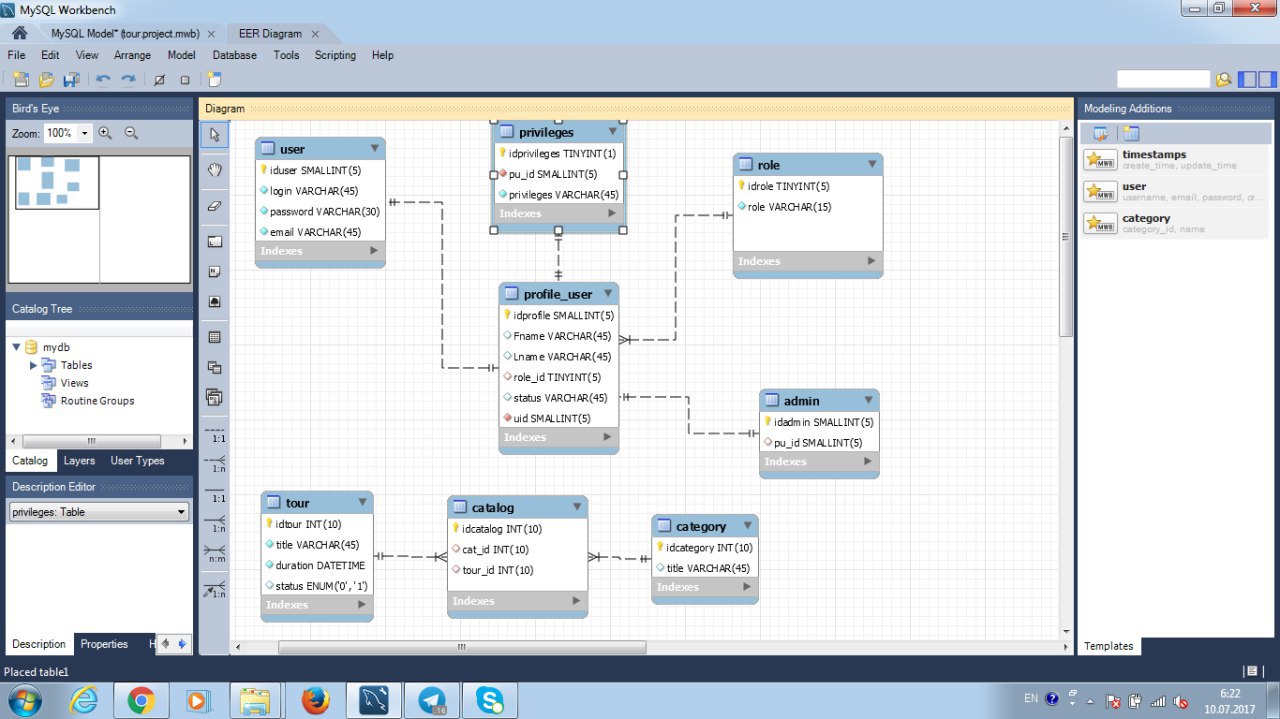Image resolution: width=1280 pixels, height=719 pixels.
Task: Open the Database menu
Action: pyautogui.click(x=234, y=55)
